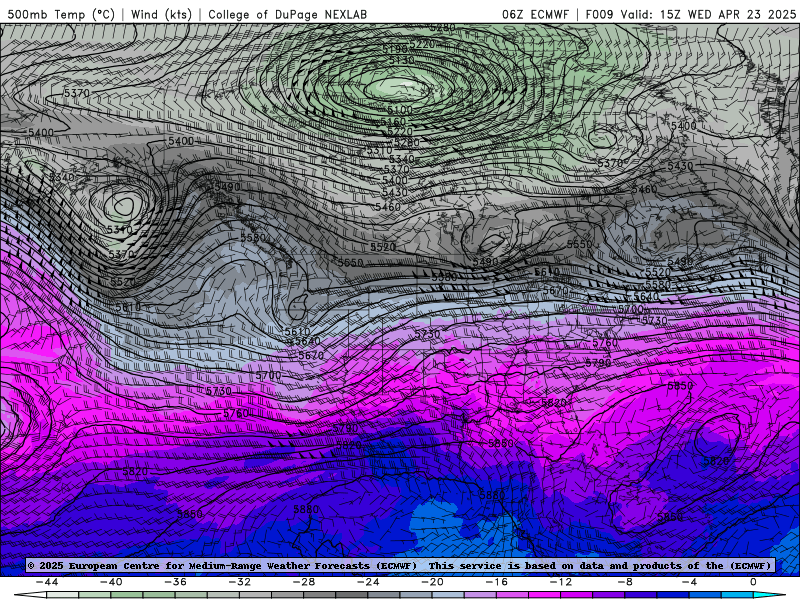Click the -32 color scale label
800x600 pixels.
240,582
